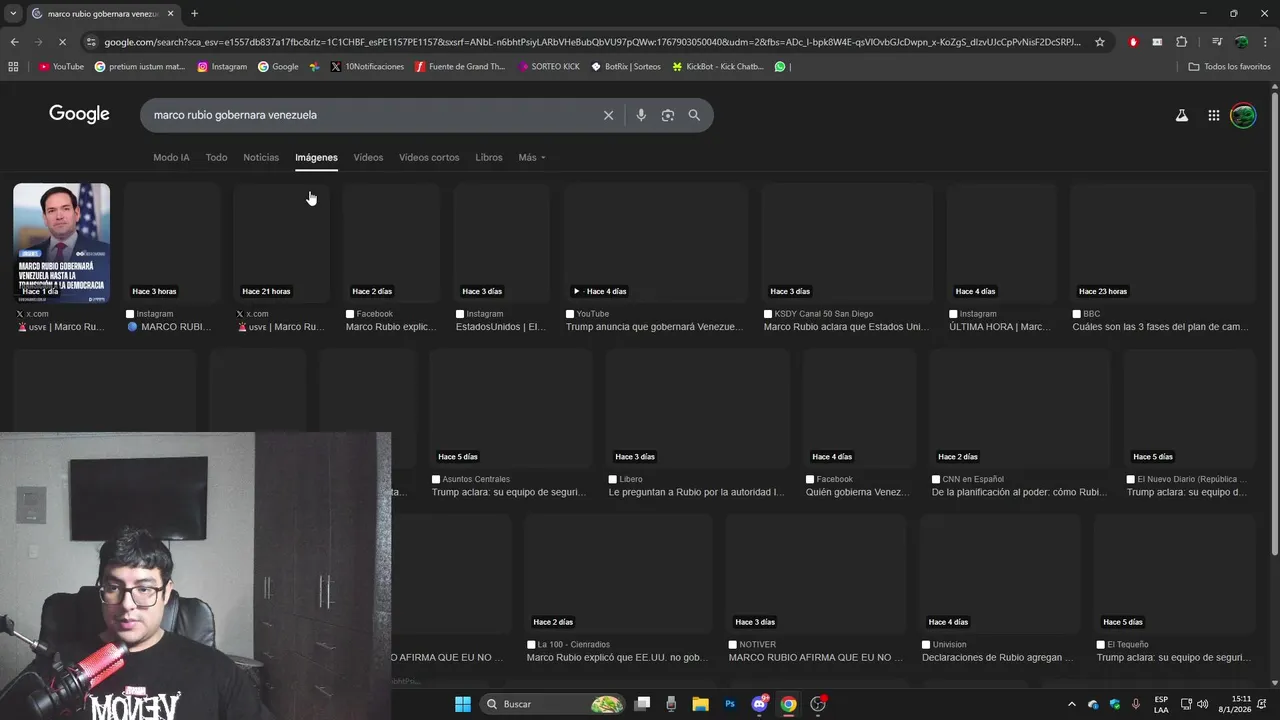
Task: Select the Imágenes tab
Action: point(316,157)
